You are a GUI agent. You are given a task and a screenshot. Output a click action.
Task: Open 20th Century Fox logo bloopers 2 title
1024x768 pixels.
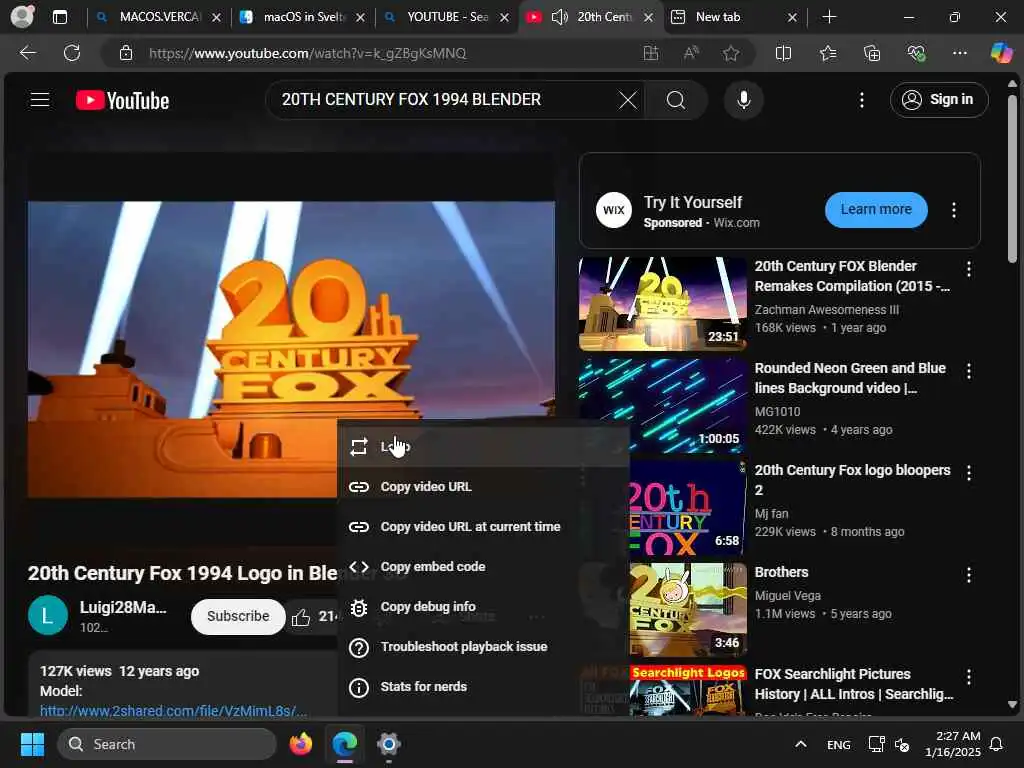pyautogui.click(x=852, y=480)
